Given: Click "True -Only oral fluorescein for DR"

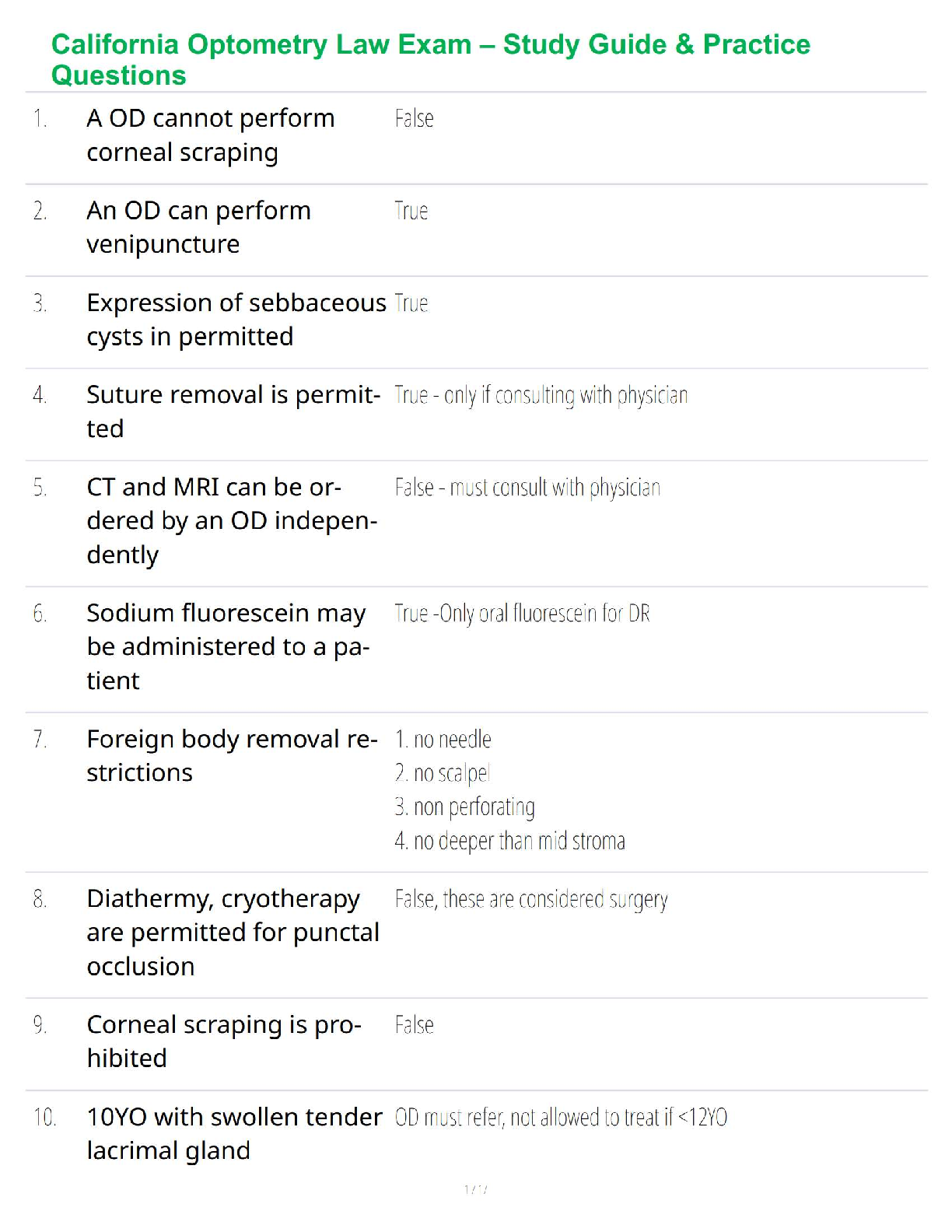Looking at the screenshot, I should (521, 614).
